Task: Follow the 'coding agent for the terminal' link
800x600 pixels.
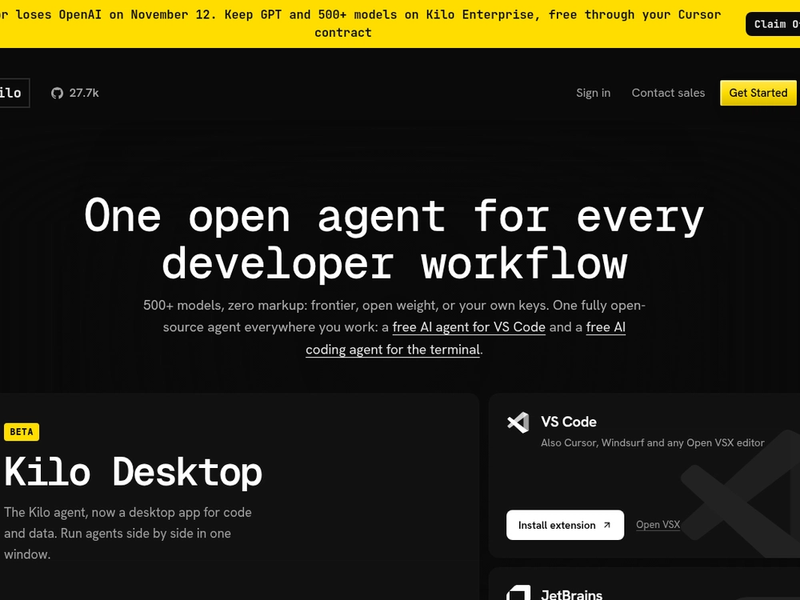Action: click(x=393, y=349)
